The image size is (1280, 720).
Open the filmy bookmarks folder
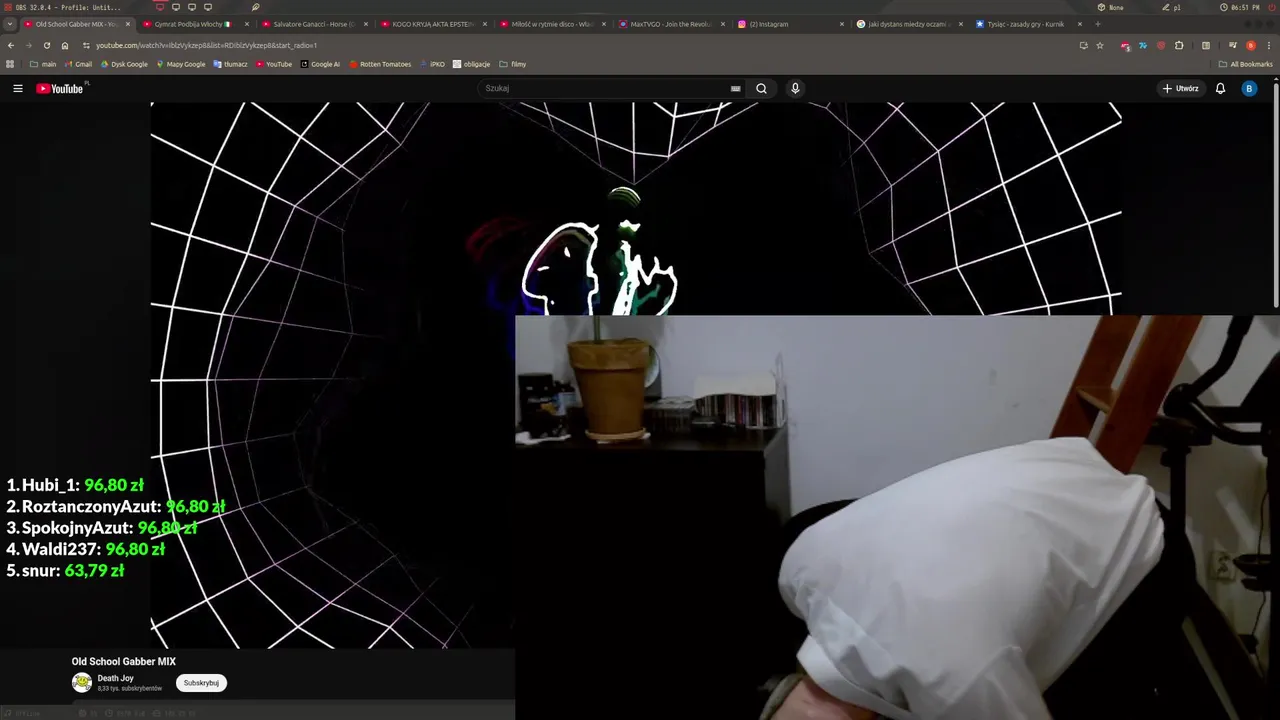(x=512, y=64)
